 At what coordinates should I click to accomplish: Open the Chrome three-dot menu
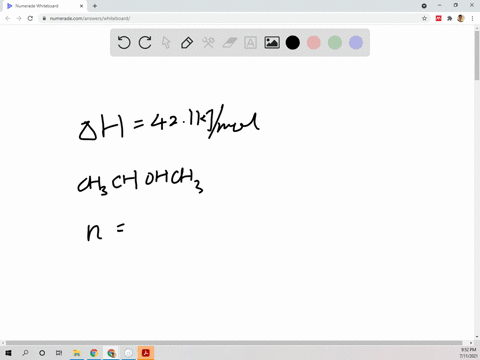click(x=472, y=18)
